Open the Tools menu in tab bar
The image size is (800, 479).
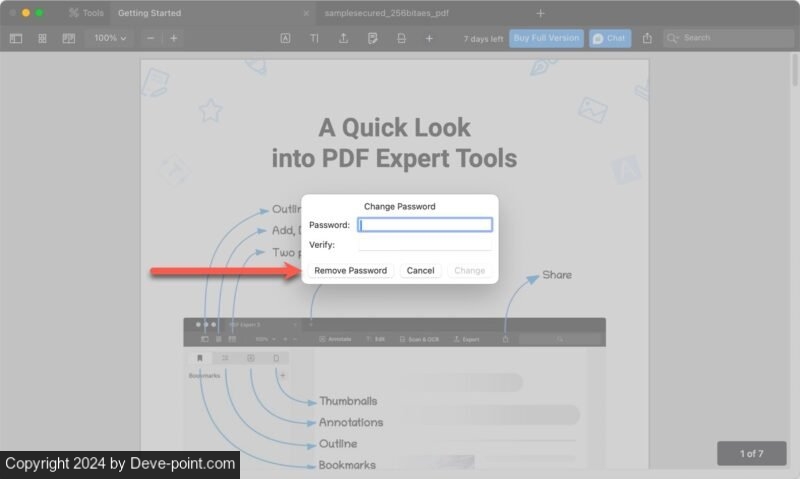pos(86,13)
